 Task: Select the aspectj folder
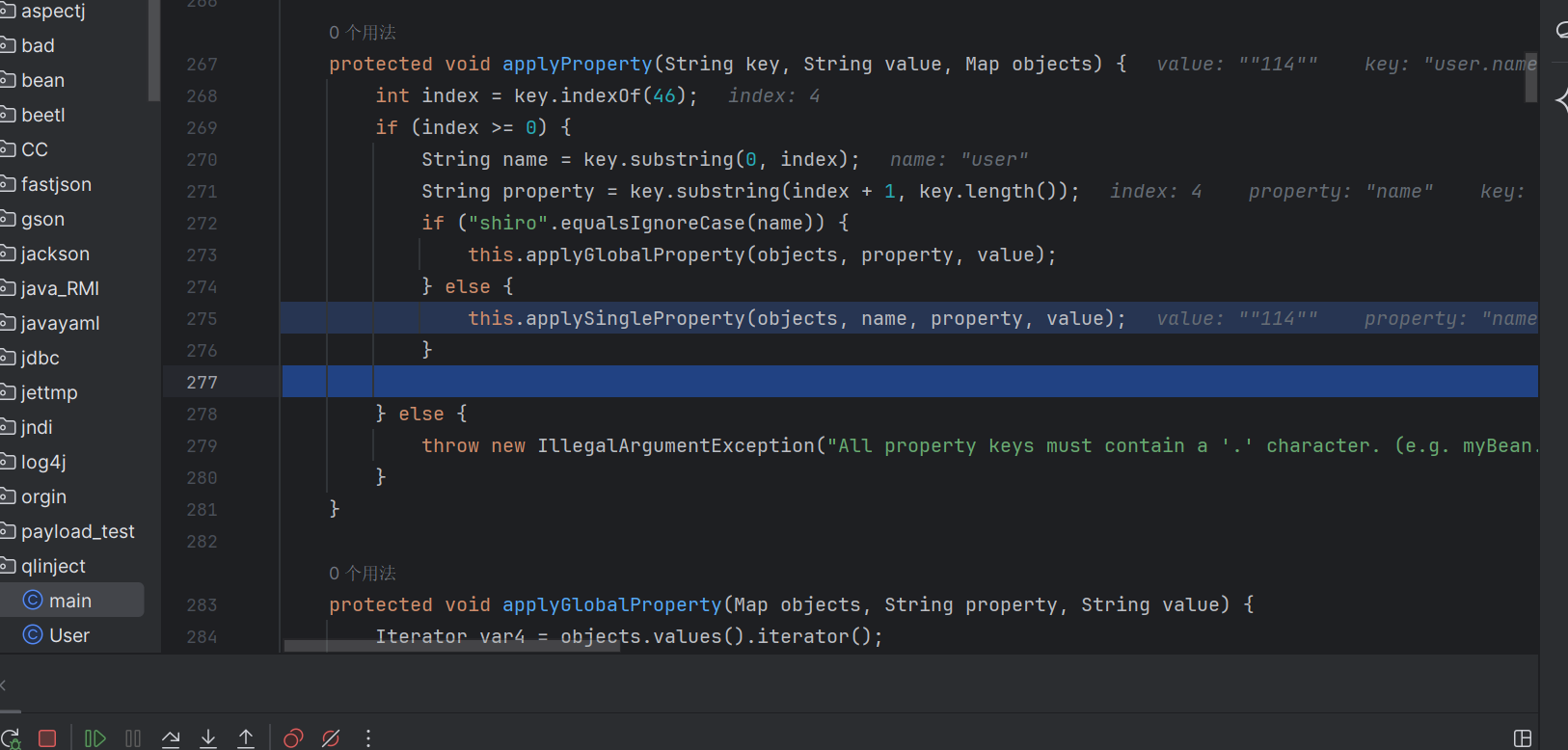(x=53, y=12)
